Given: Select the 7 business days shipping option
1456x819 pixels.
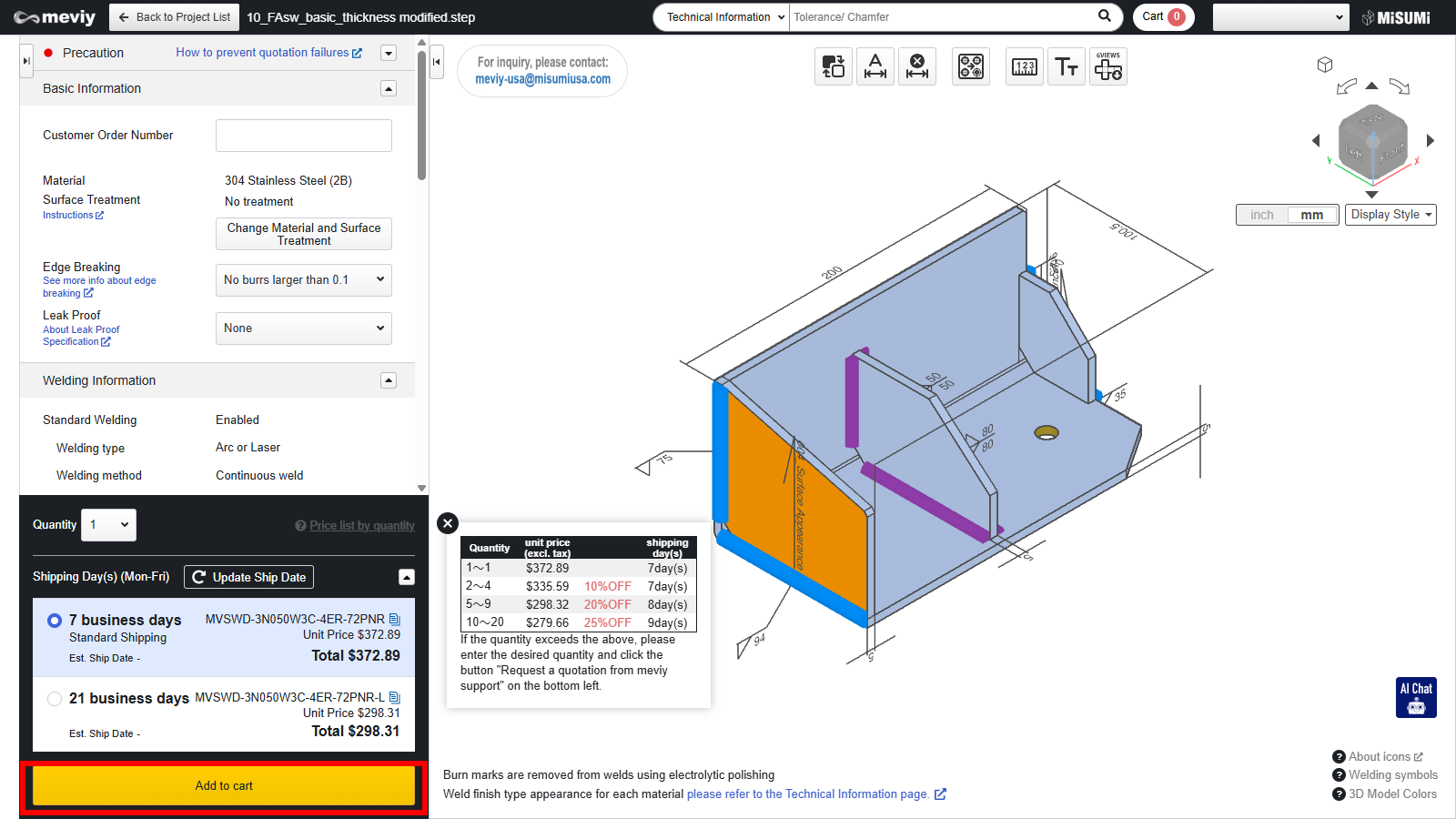Looking at the screenshot, I should [55, 621].
